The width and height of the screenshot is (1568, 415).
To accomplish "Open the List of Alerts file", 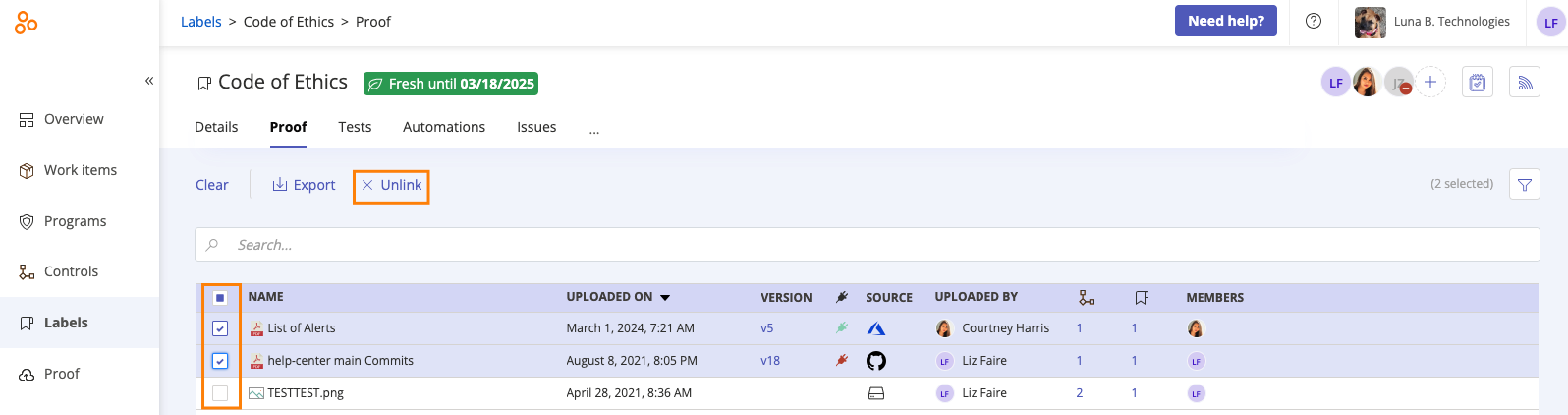I will [x=302, y=328].
